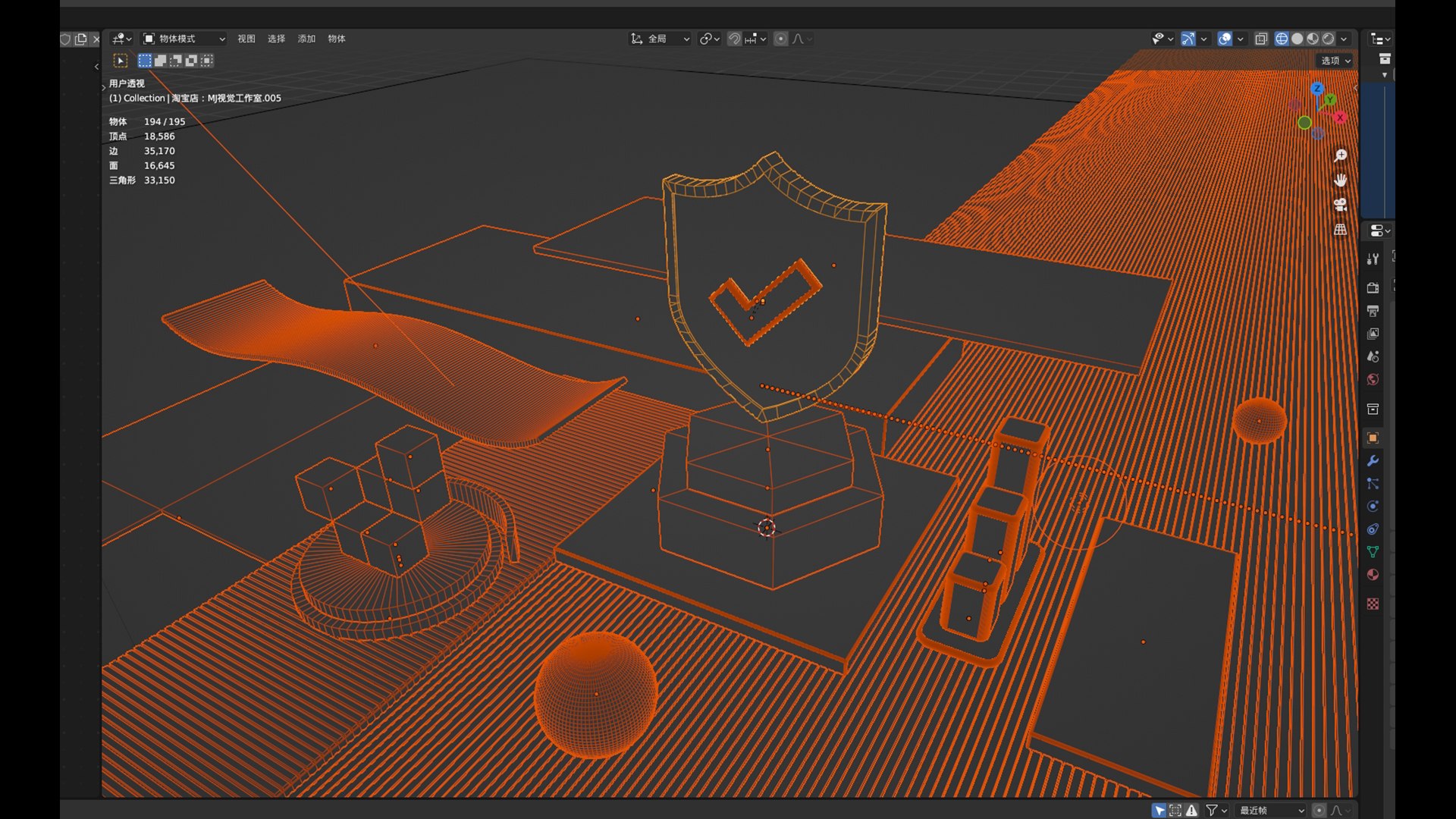Open the Modifiers wrench tab
1456x819 pixels.
pyautogui.click(x=1373, y=460)
